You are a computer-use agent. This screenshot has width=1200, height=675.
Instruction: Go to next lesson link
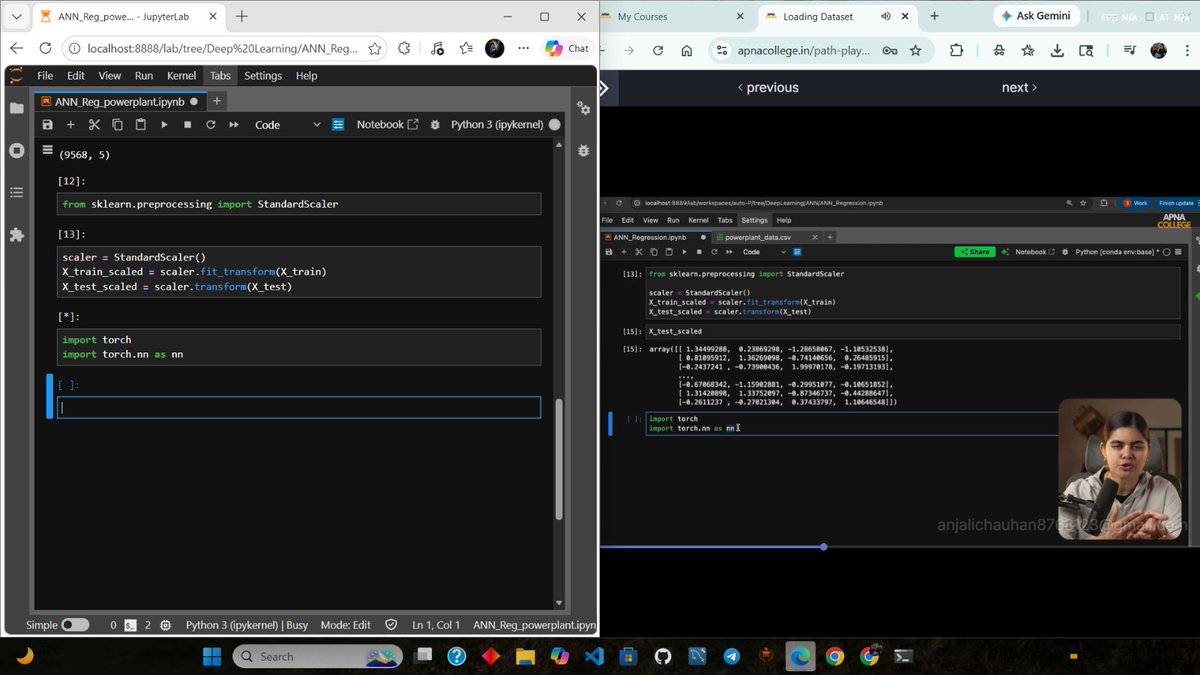tap(1019, 88)
